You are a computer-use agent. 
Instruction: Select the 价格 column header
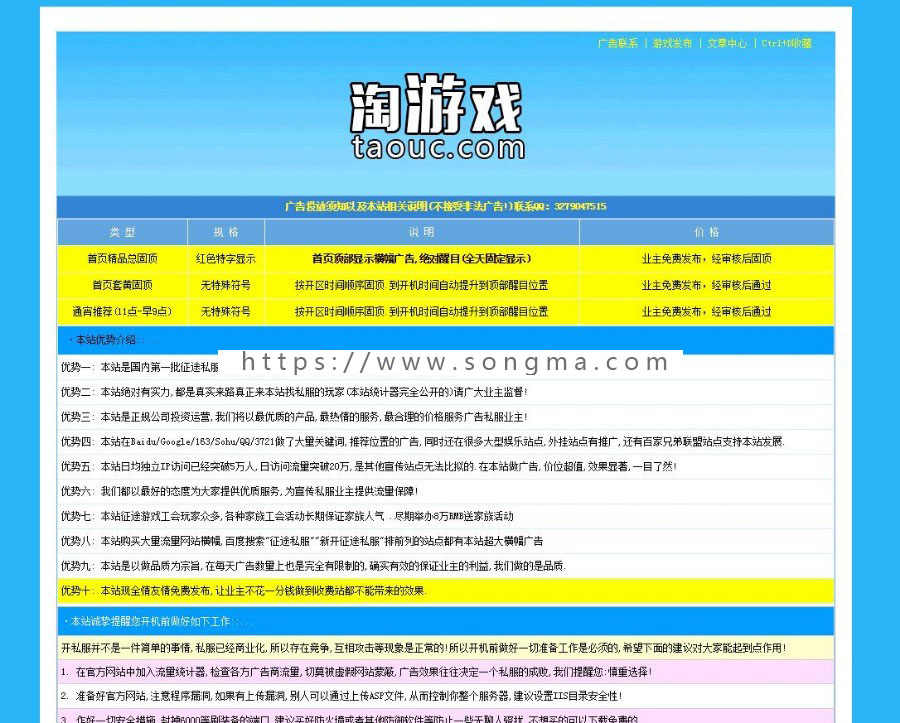point(707,232)
